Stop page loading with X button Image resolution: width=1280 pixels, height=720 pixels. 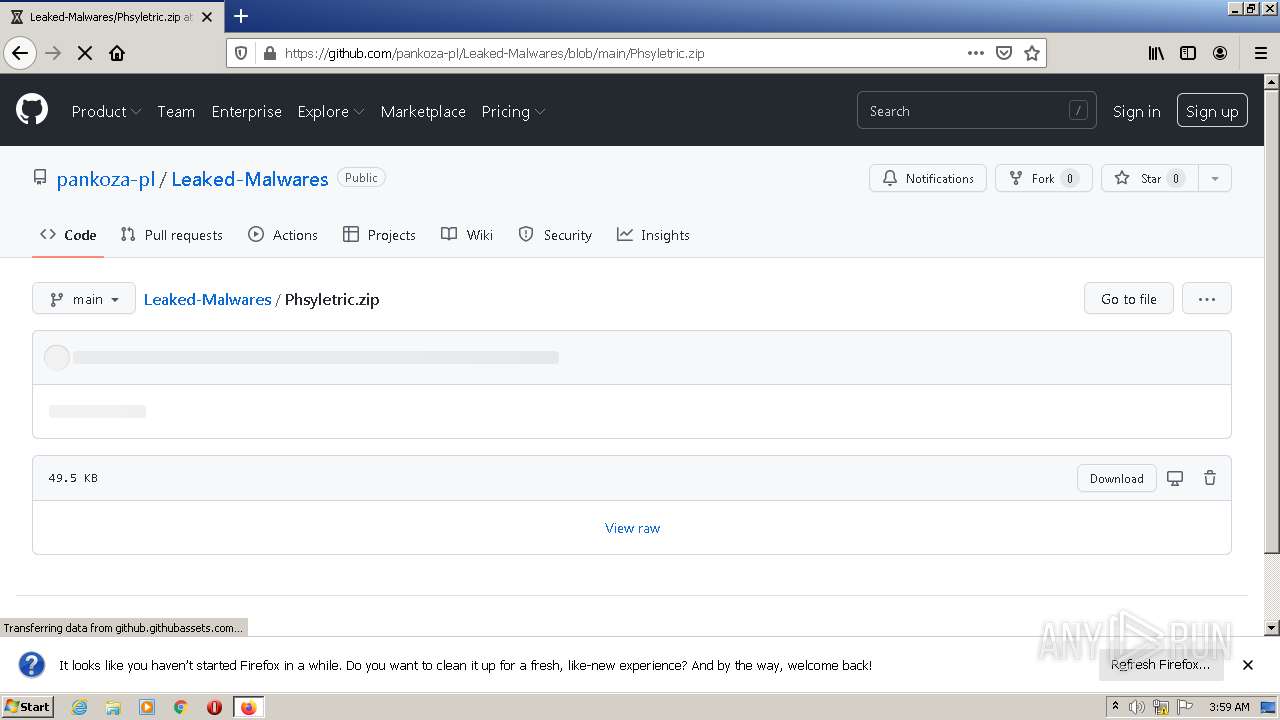pyautogui.click(x=85, y=53)
